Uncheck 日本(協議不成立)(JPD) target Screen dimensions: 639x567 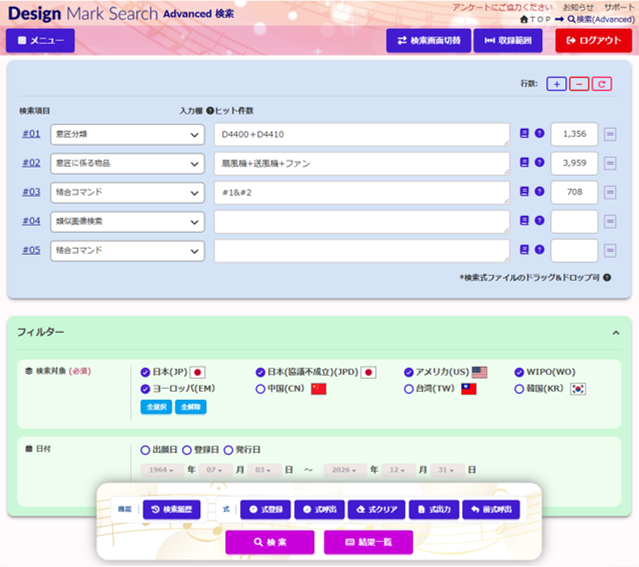(260, 372)
